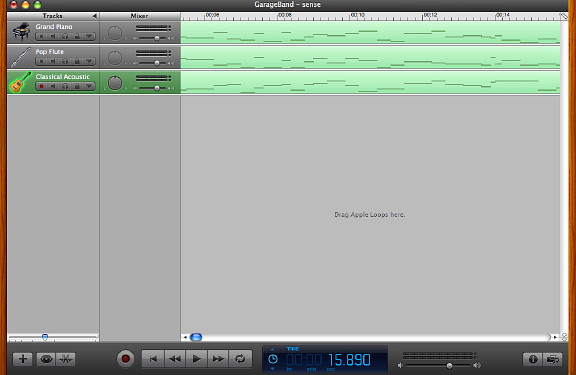The height and width of the screenshot is (375, 576).
Task: Click Pop Flute pan knob
Action: (x=115, y=58)
